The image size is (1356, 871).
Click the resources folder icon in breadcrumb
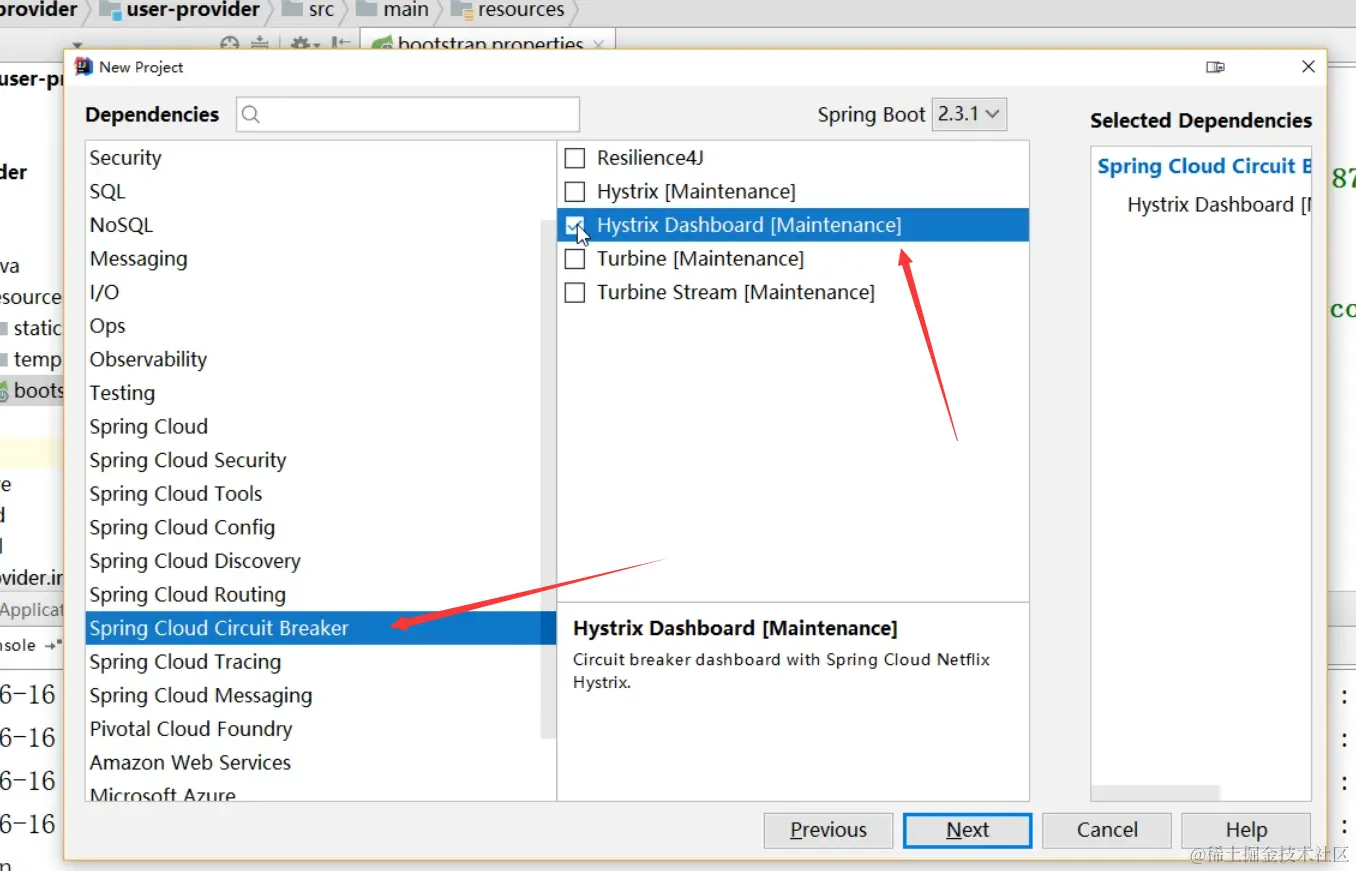[x=462, y=10]
